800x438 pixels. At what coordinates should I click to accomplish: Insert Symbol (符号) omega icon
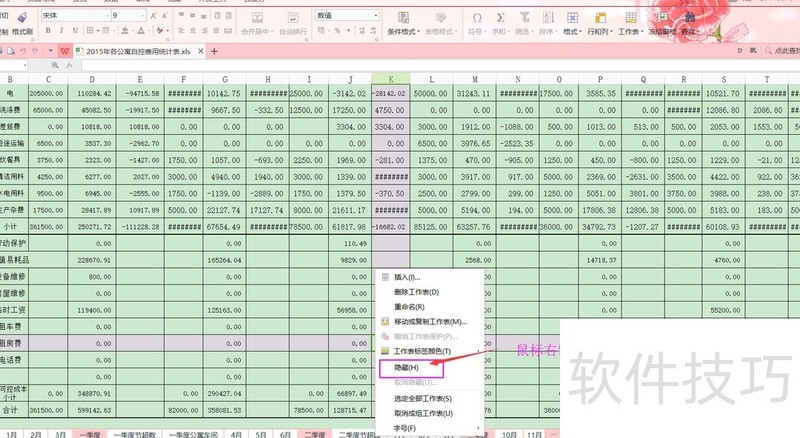(477, 18)
